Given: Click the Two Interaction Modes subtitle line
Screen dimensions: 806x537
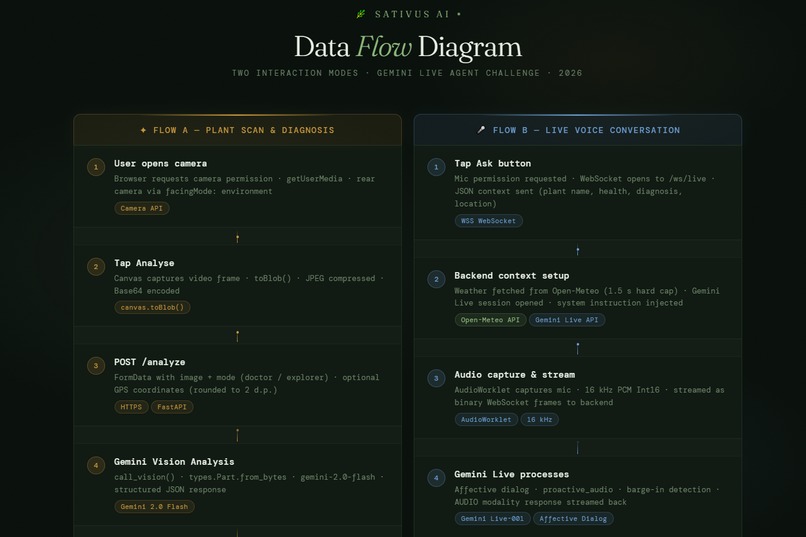Looking at the screenshot, I should click(x=407, y=73).
